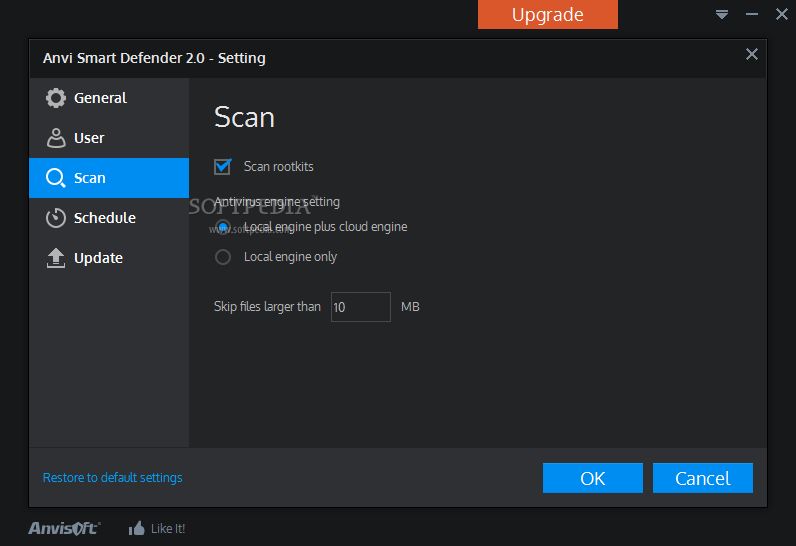Go to the Schedule settings tab
796x546 pixels.
pos(109,218)
